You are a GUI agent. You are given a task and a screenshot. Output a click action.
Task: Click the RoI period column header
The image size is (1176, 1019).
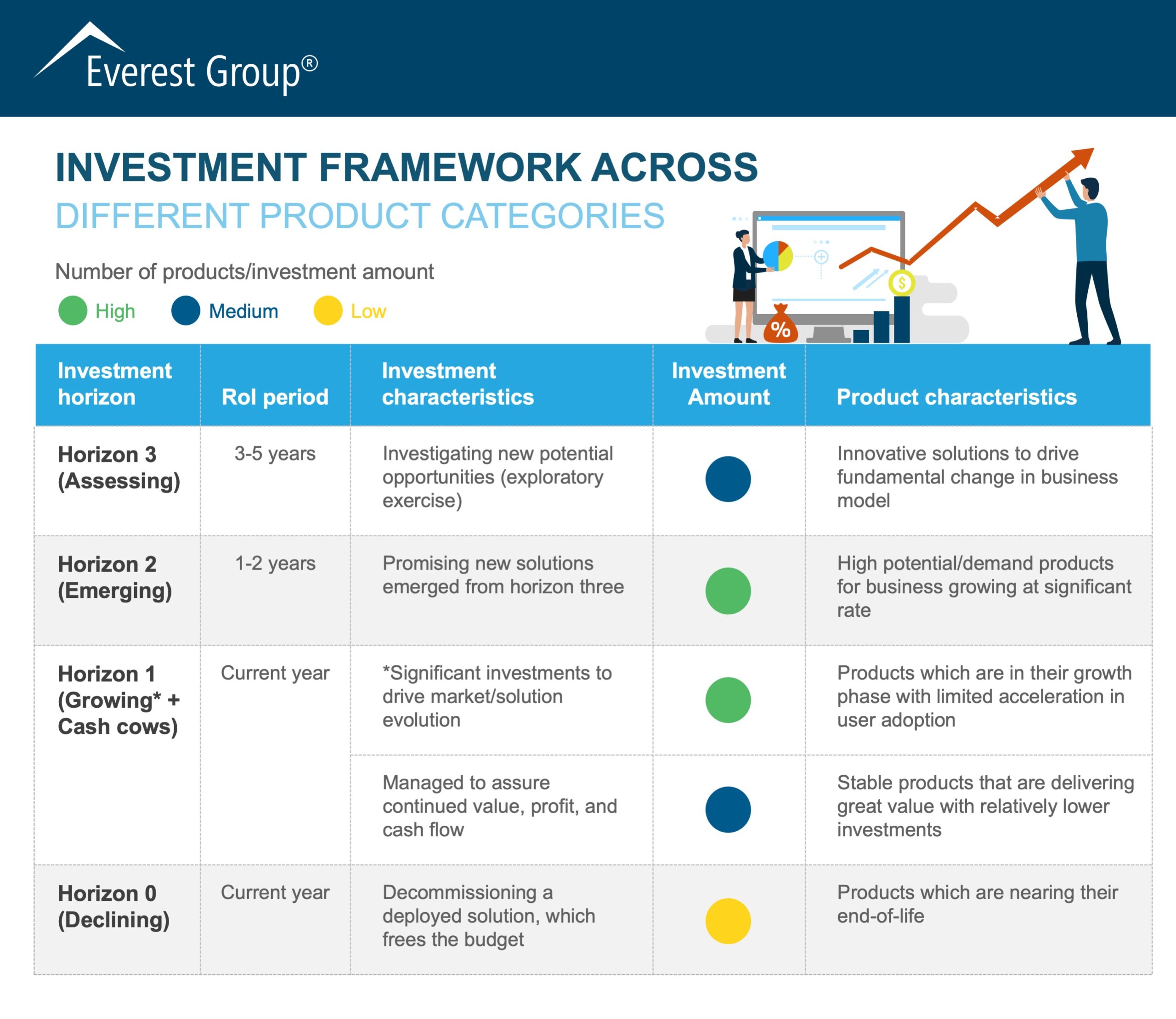[275, 397]
